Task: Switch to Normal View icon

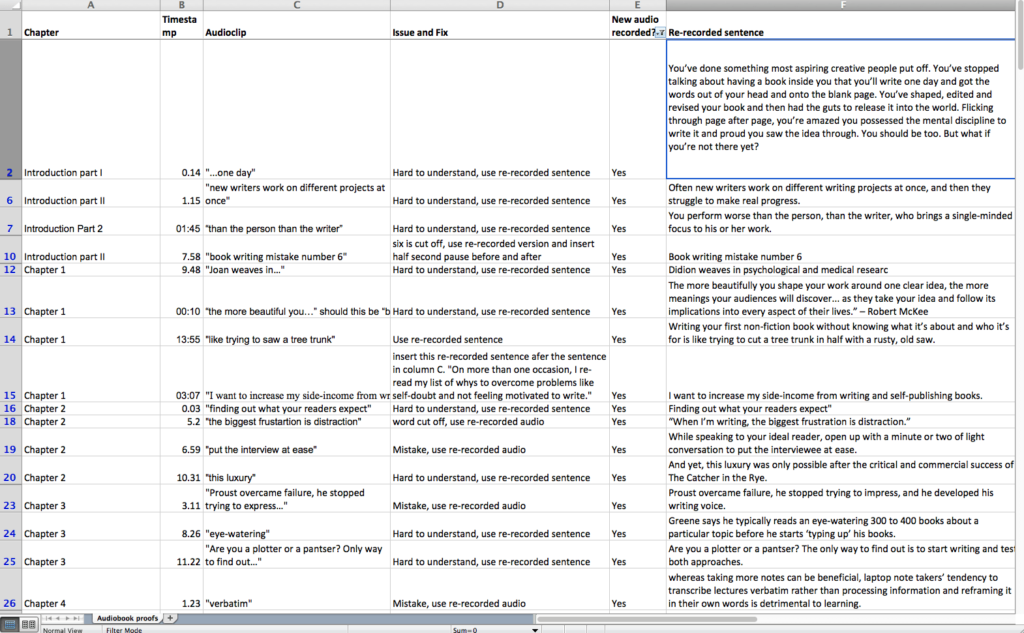Action: [9, 625]
